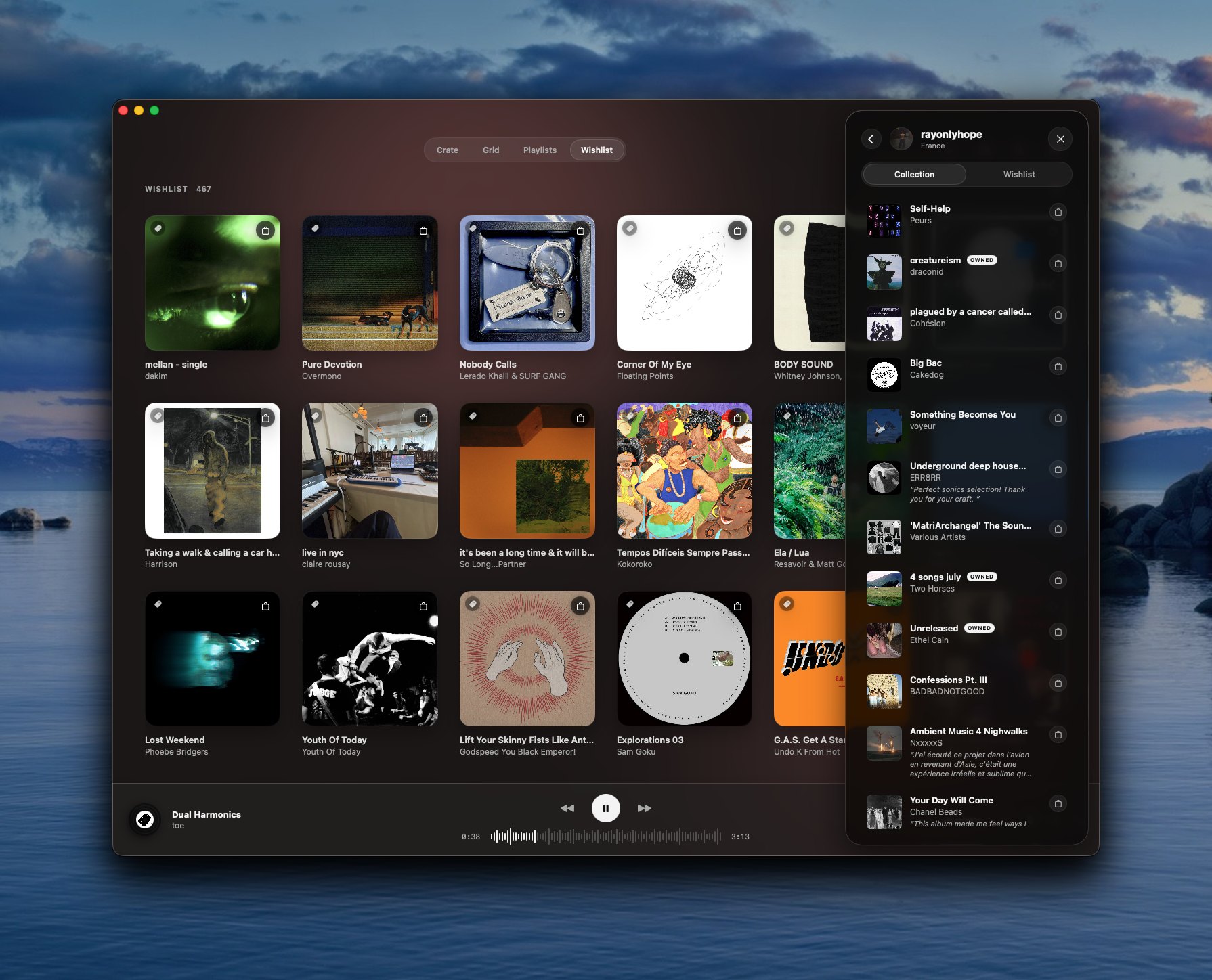Click tag icon on Lost Weekend cover
The image size is (1212, 980).
coord(158,604)
